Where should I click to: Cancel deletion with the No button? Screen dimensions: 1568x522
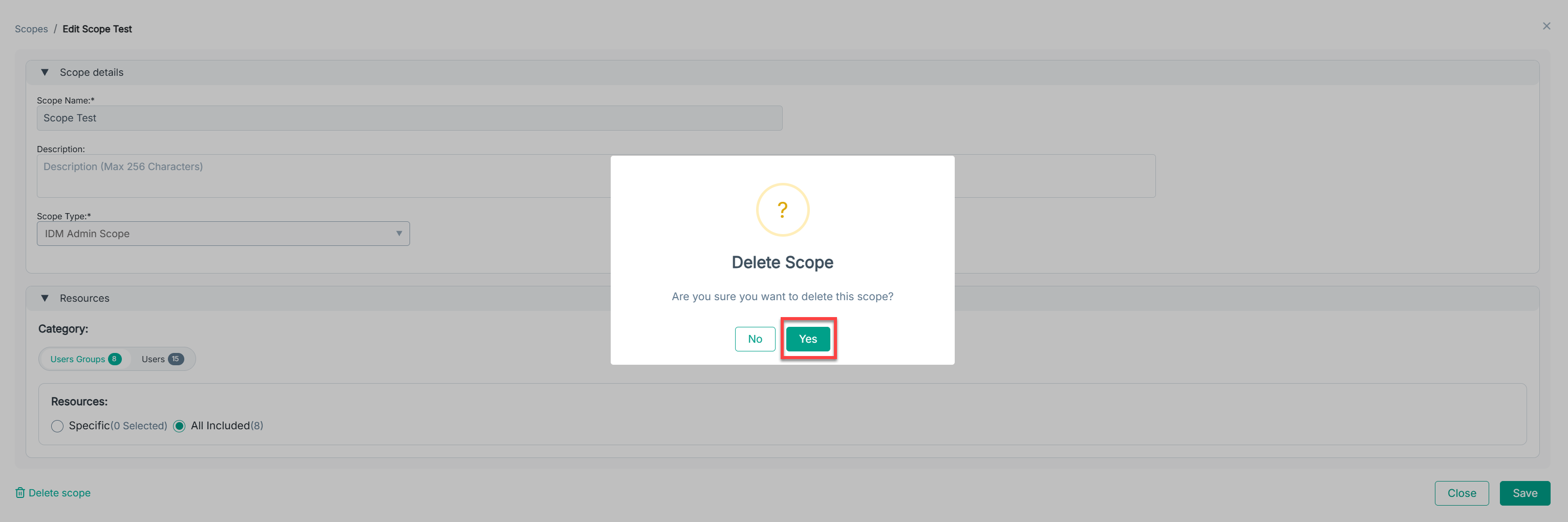[x=754, y=339]
